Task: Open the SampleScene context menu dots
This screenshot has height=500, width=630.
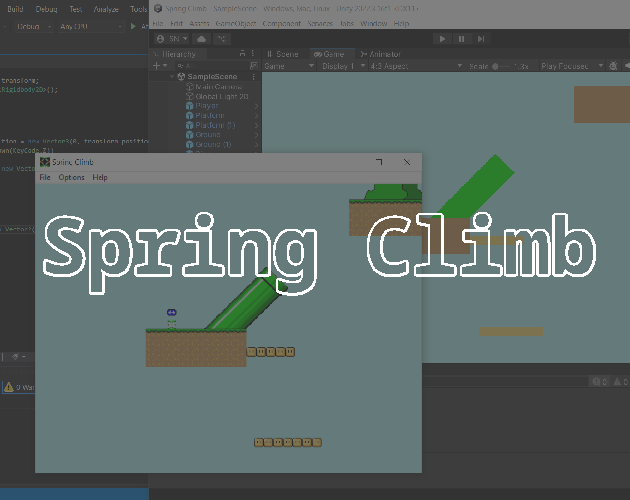Action: tap(254, 76)
